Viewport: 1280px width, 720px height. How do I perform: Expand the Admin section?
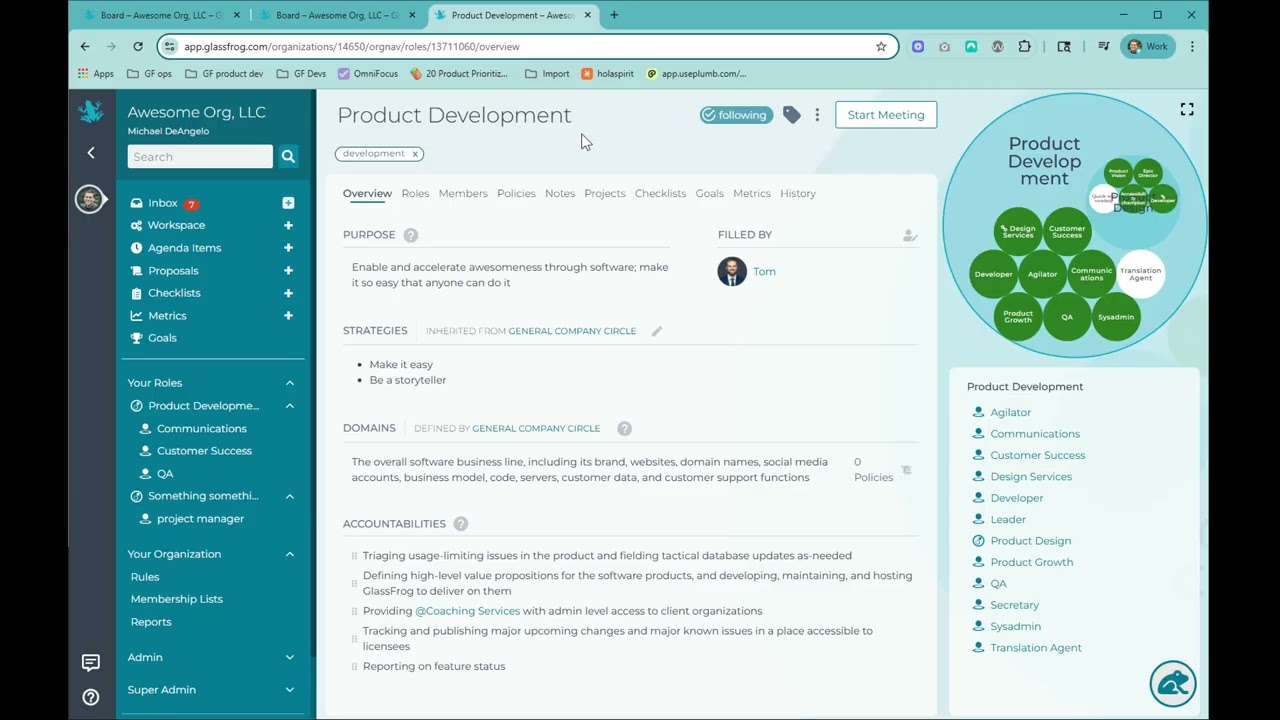(290, 657)
